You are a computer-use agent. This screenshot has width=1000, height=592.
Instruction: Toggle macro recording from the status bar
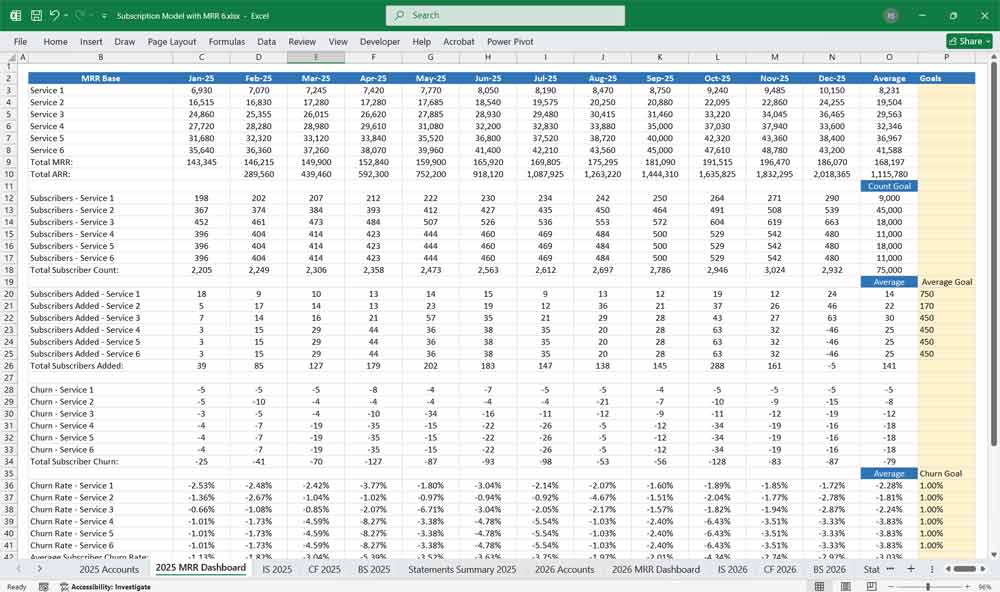point(44,587)
